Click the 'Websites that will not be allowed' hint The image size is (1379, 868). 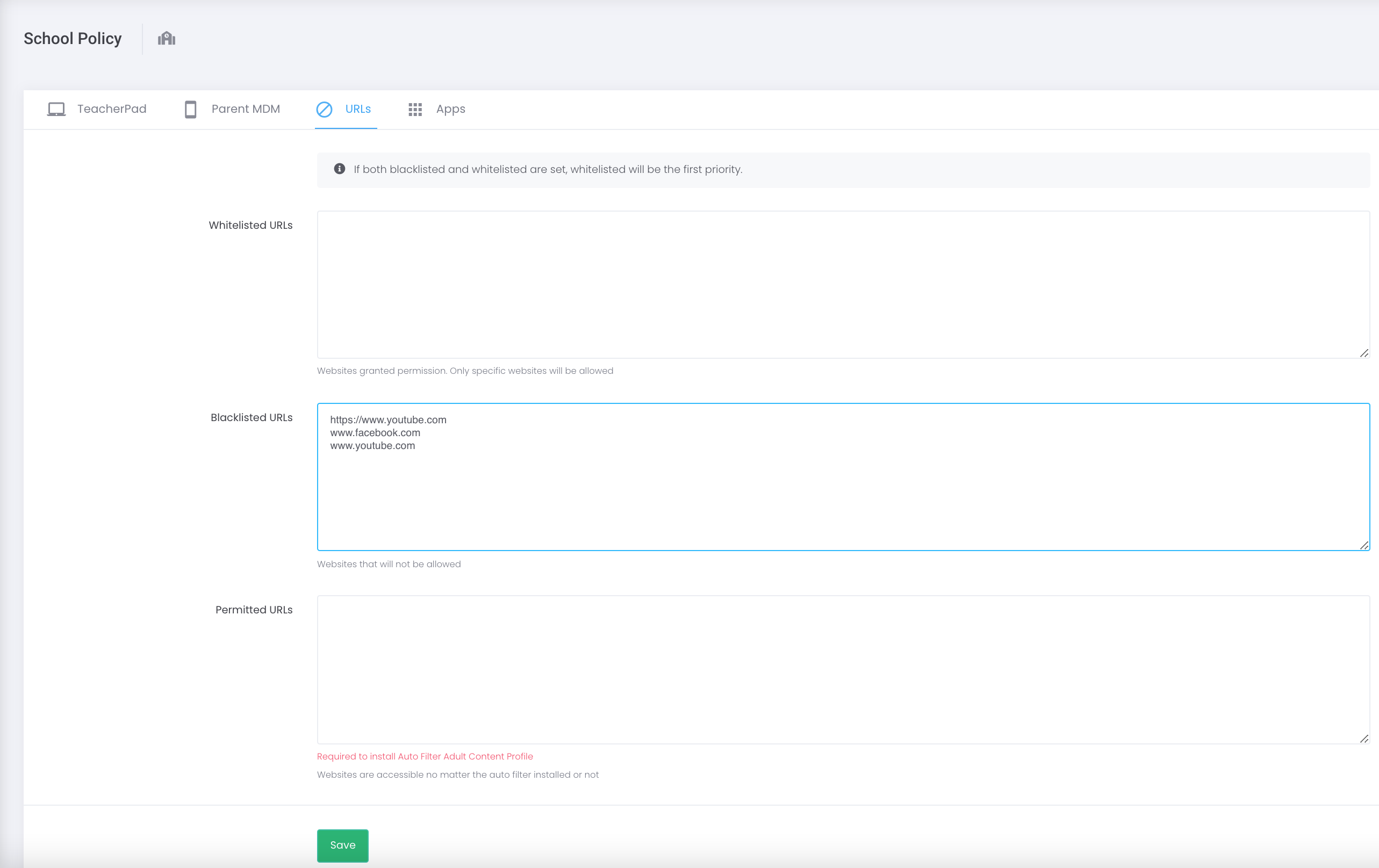389,564
